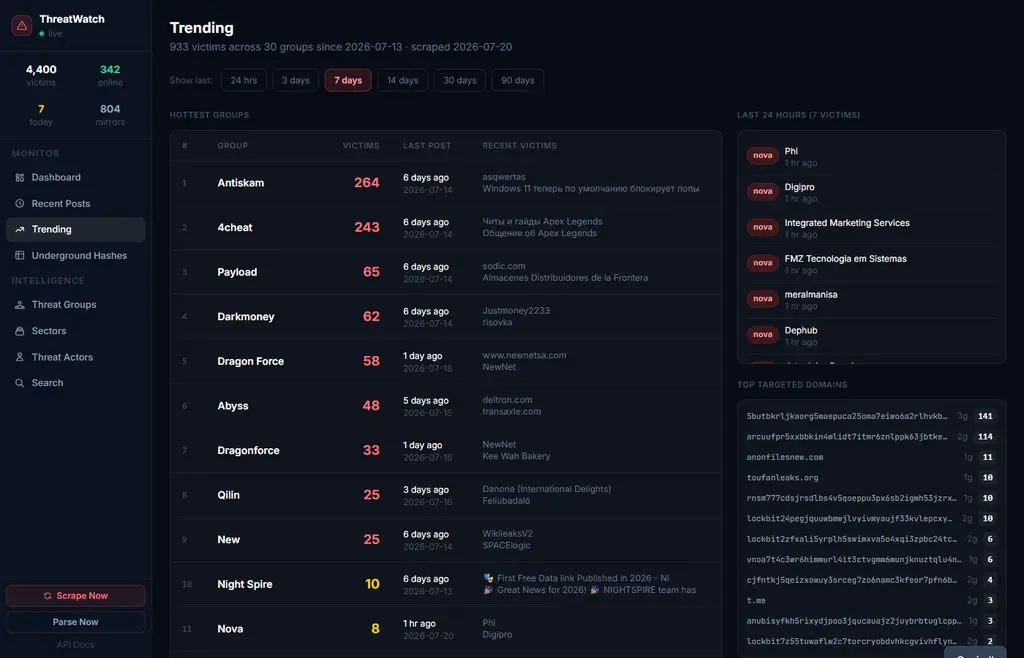This screenshot has width=1024, height=658.
Task: Switch range to 14 days
Action: (402, 80)
